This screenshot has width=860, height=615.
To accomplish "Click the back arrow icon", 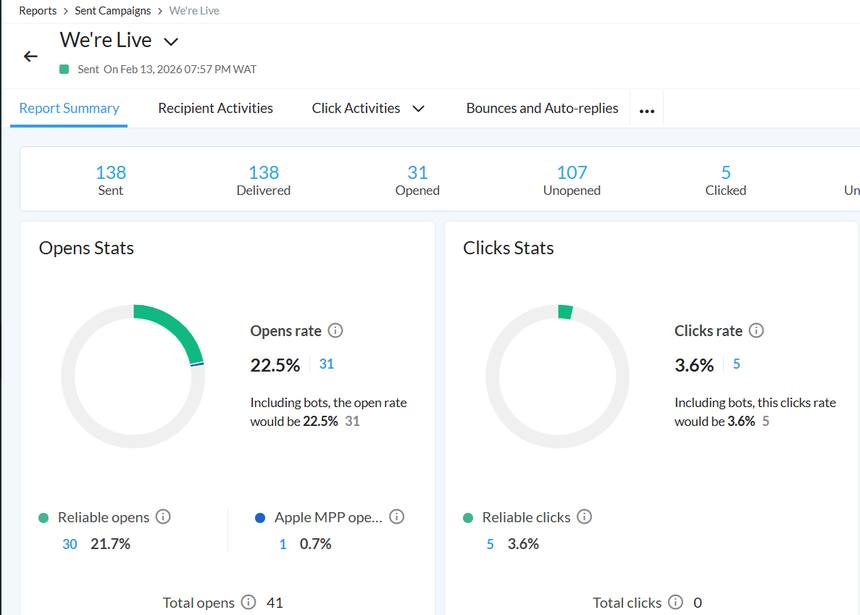I will [30, 57].
